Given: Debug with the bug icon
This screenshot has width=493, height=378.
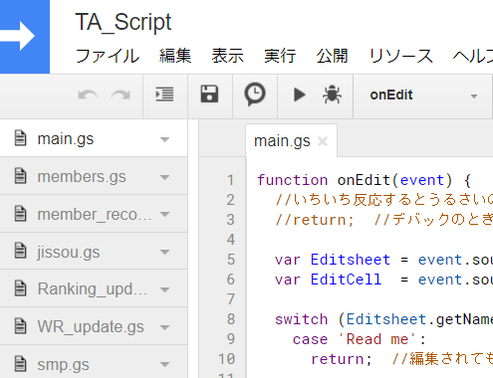Looking at the screenshot, I should tap(332, 95).
